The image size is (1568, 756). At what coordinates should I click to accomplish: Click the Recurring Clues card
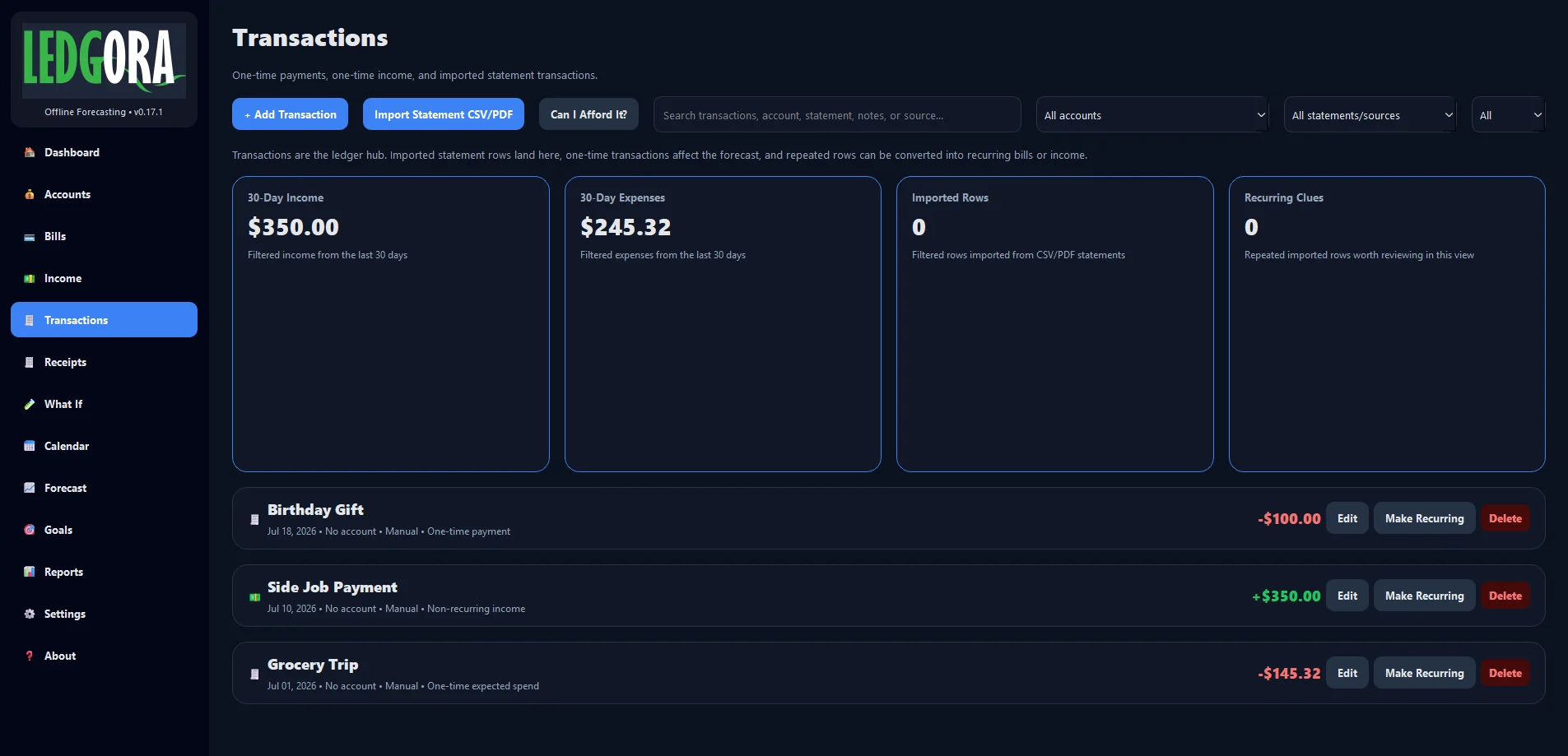coord(1387,324)
